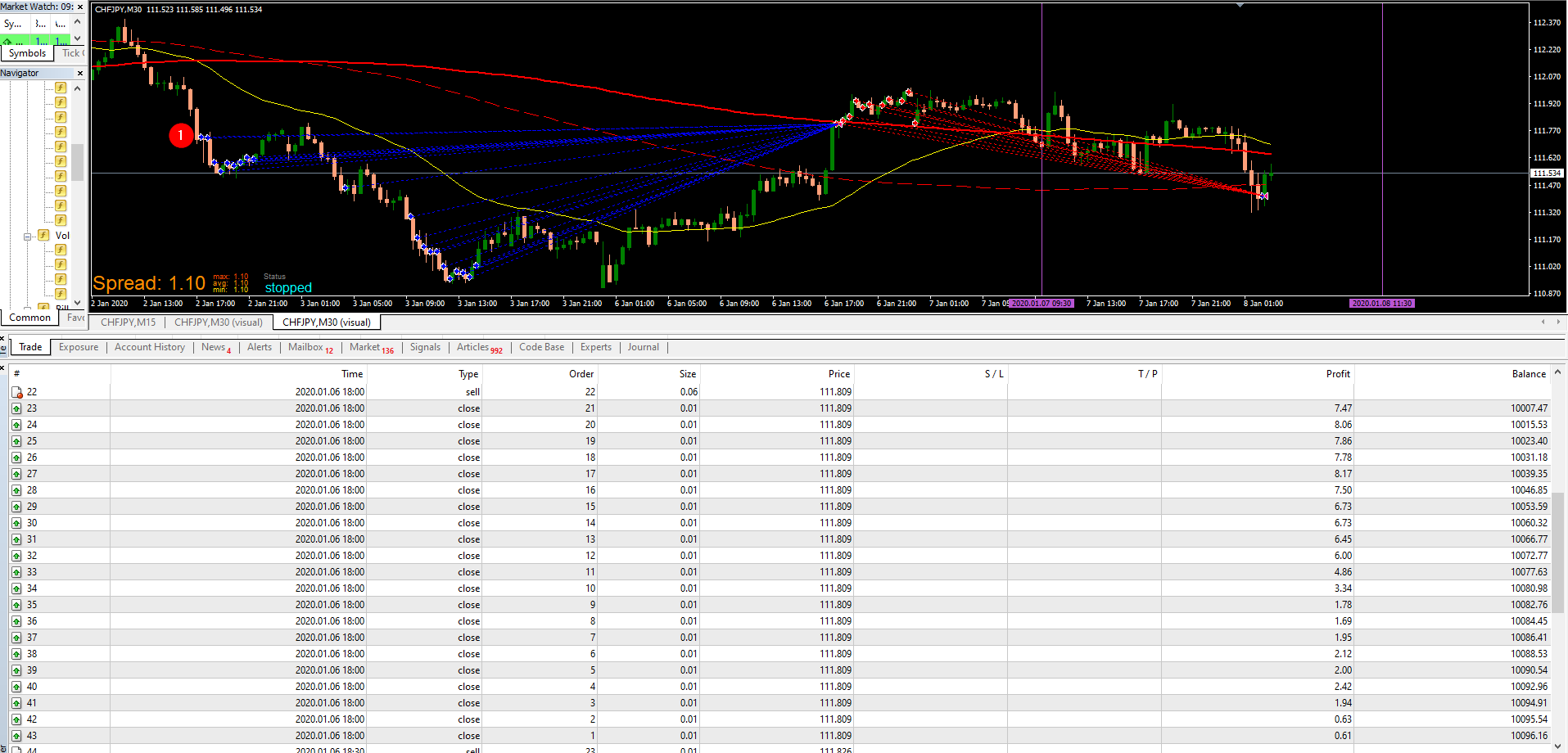Open the CHFJPY,M15 chart tab
The height and width of the screenshot is (753, 1568).
point(128,322)
